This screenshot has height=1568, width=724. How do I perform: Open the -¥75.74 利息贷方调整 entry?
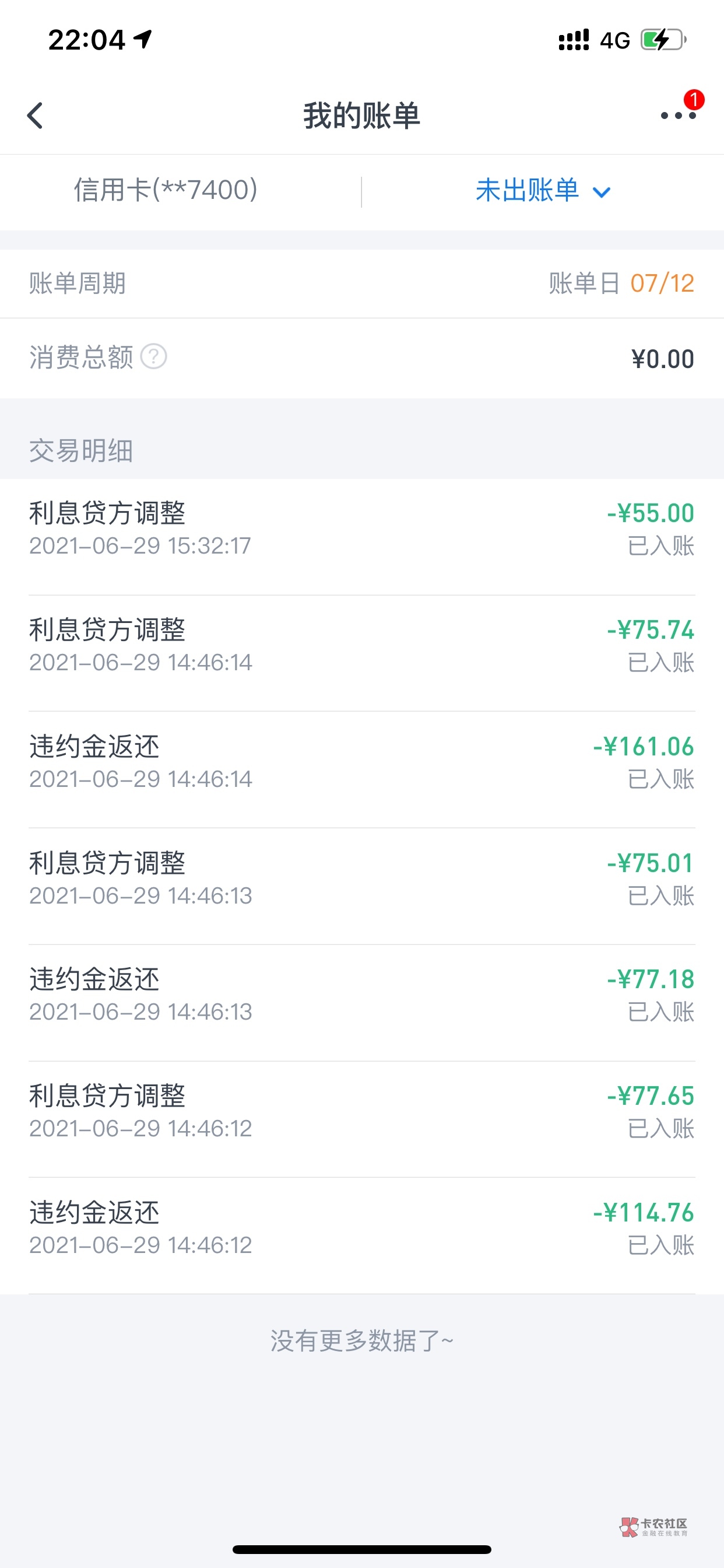[x=362, y=645]
